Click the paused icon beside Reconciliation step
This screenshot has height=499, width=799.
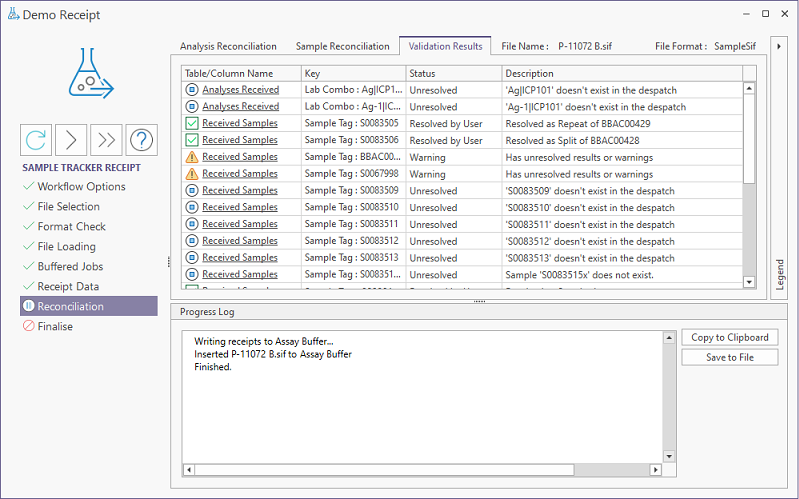29,306
